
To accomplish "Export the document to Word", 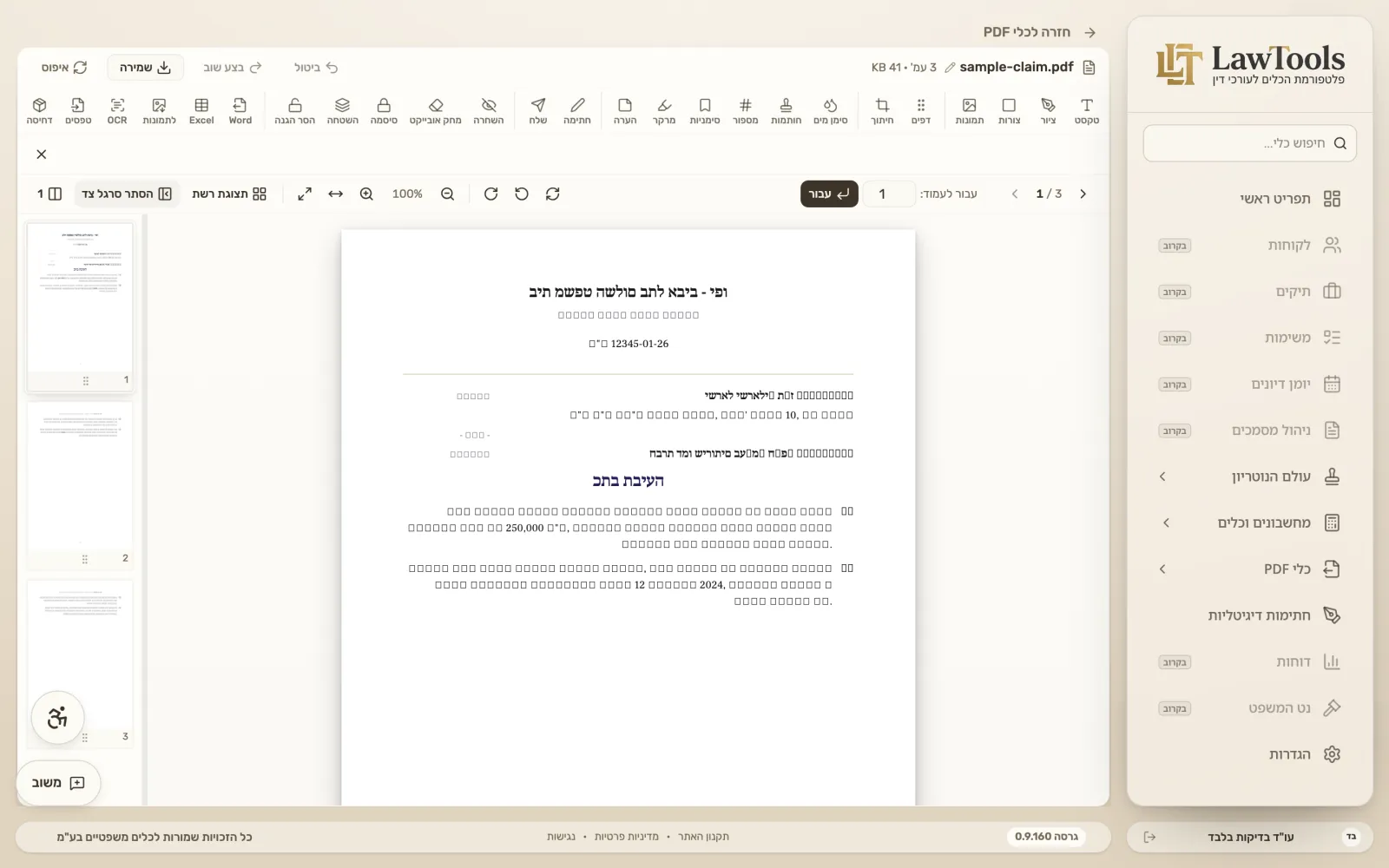I will 240,111.
